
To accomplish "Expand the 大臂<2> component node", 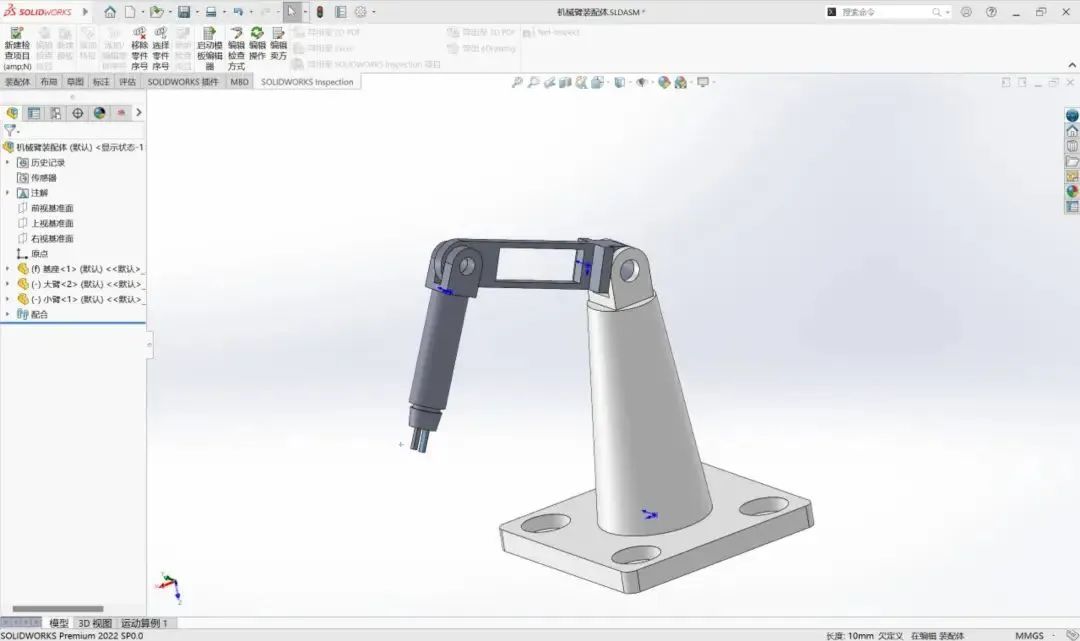I will (8, 284).
